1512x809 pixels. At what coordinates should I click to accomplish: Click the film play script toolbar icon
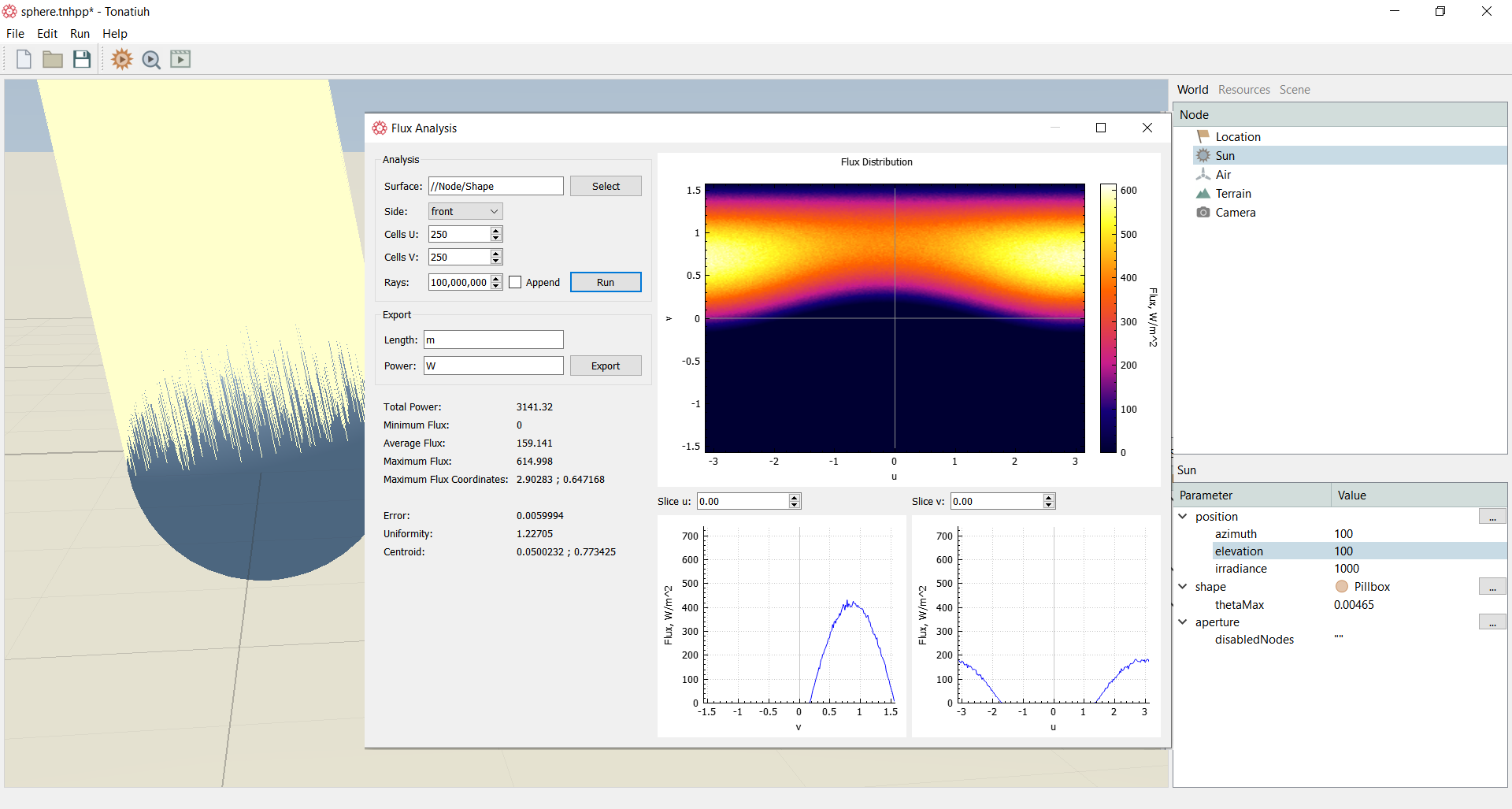coord(180,59)
